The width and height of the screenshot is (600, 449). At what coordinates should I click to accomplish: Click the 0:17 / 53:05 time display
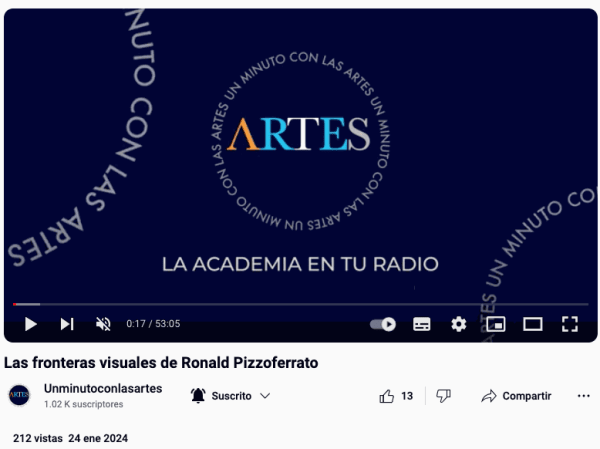pos(153,324)
